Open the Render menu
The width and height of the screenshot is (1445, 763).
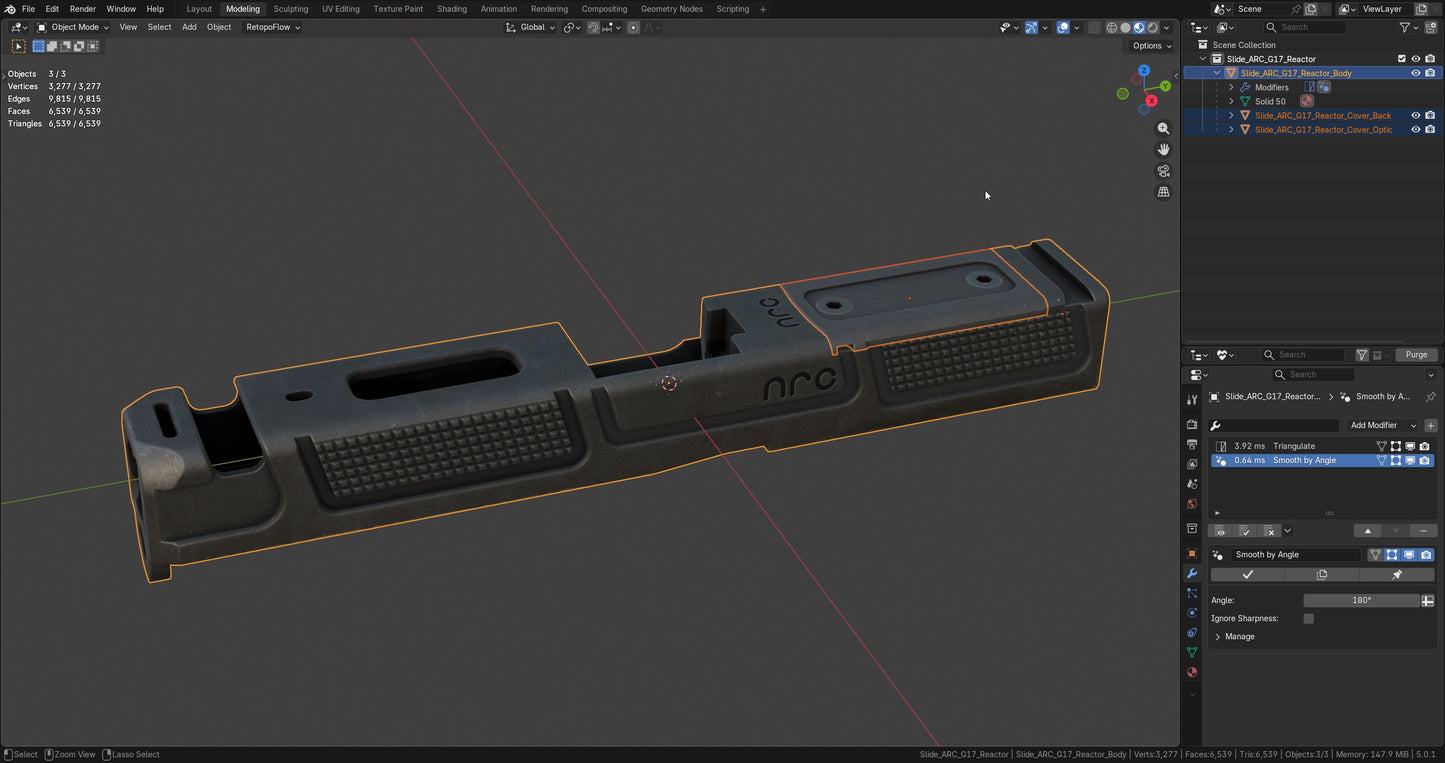pyautogui.click(x=83, y=9)
